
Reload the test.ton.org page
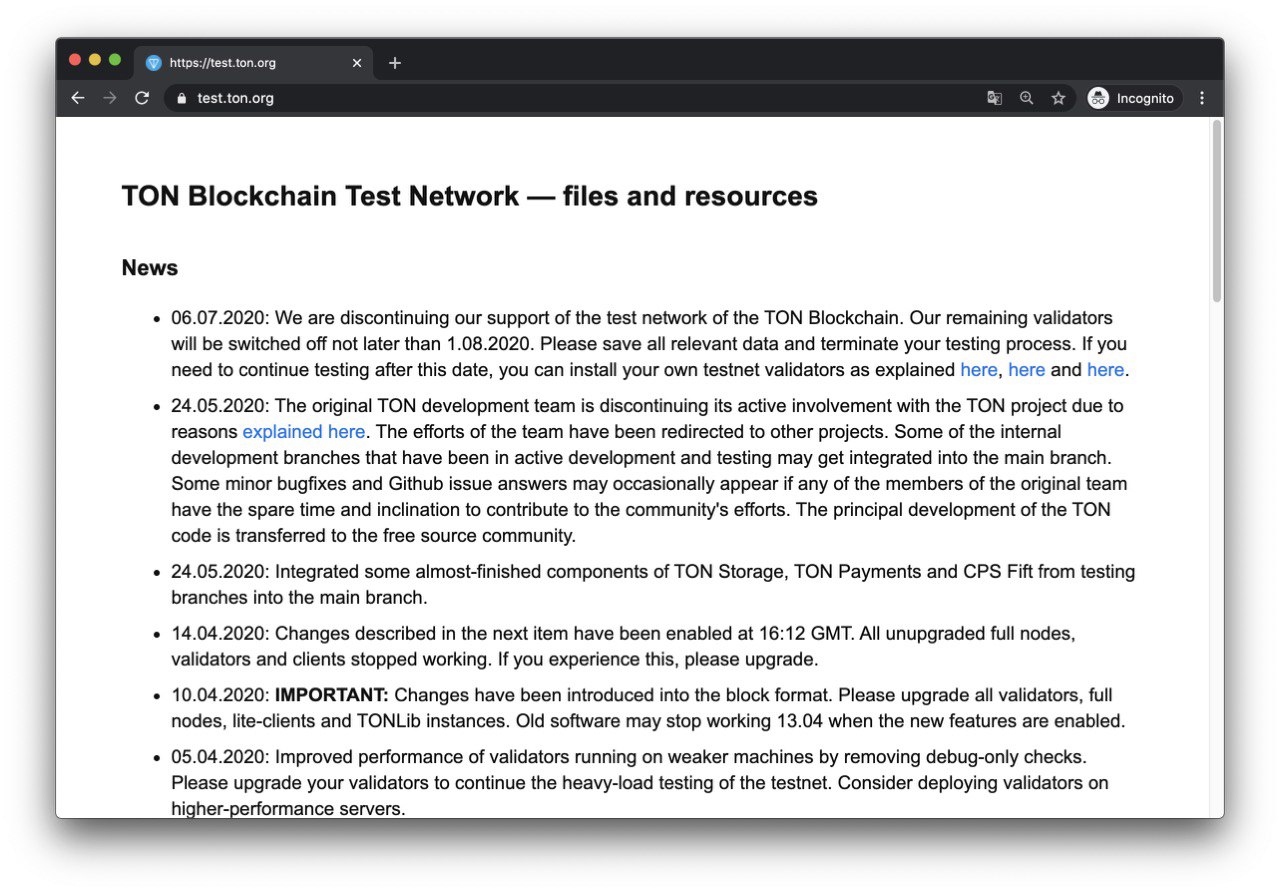[142, 98]
